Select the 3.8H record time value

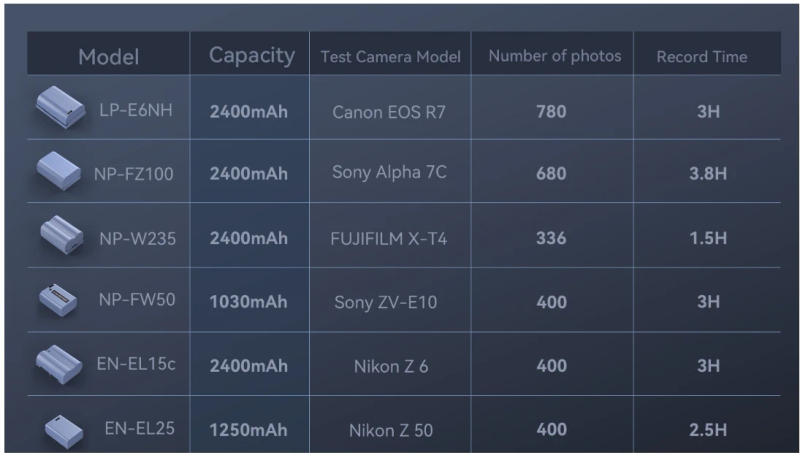(708, 174)
